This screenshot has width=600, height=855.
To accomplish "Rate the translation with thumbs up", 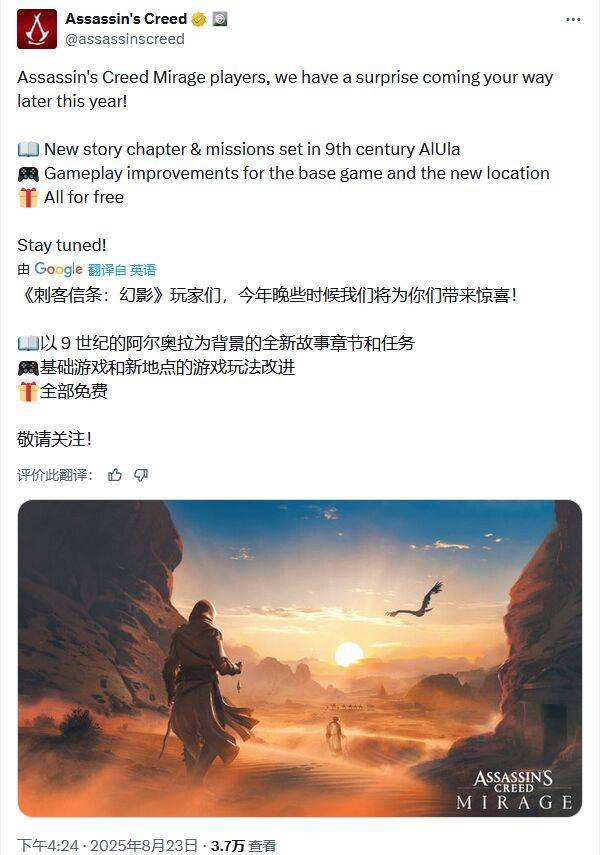I will coord(115,475).
